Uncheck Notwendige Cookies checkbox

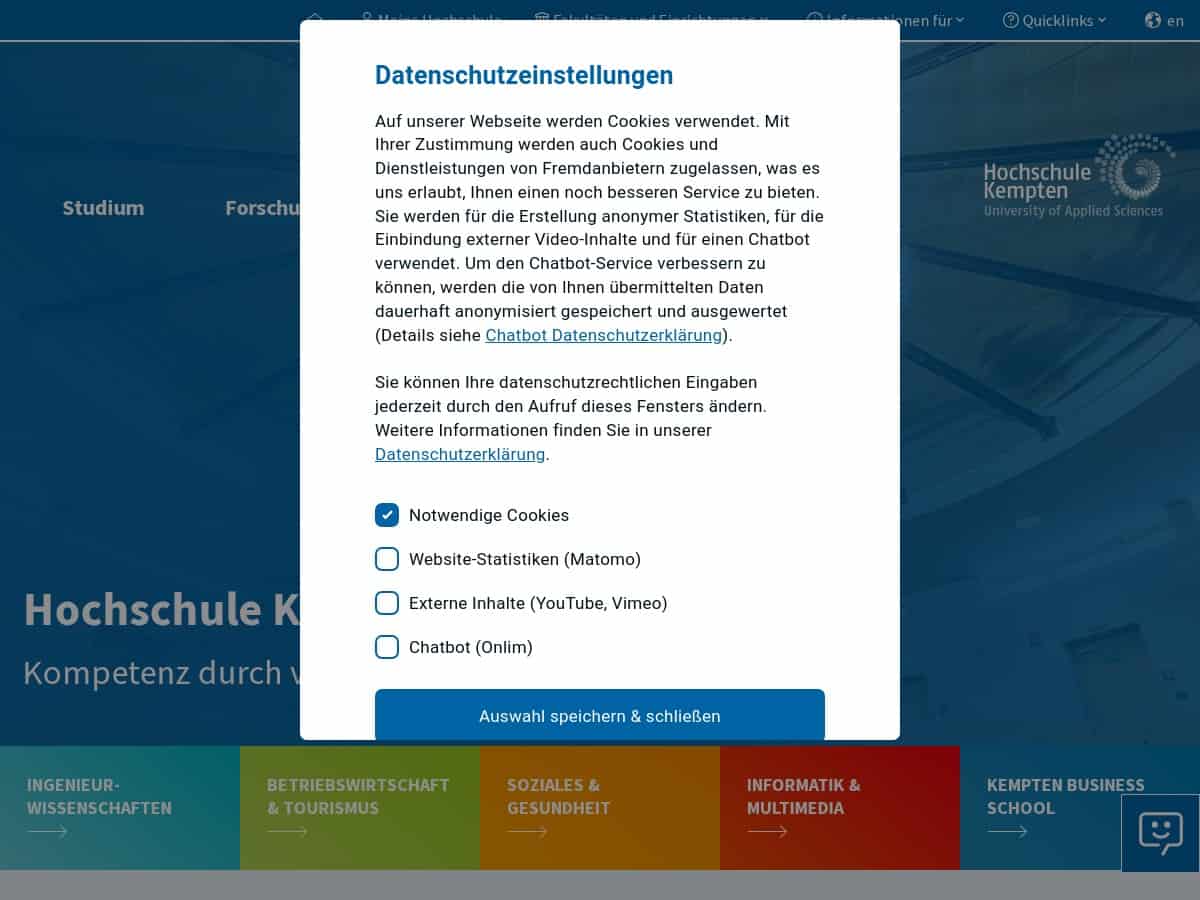tap(387, 515)
